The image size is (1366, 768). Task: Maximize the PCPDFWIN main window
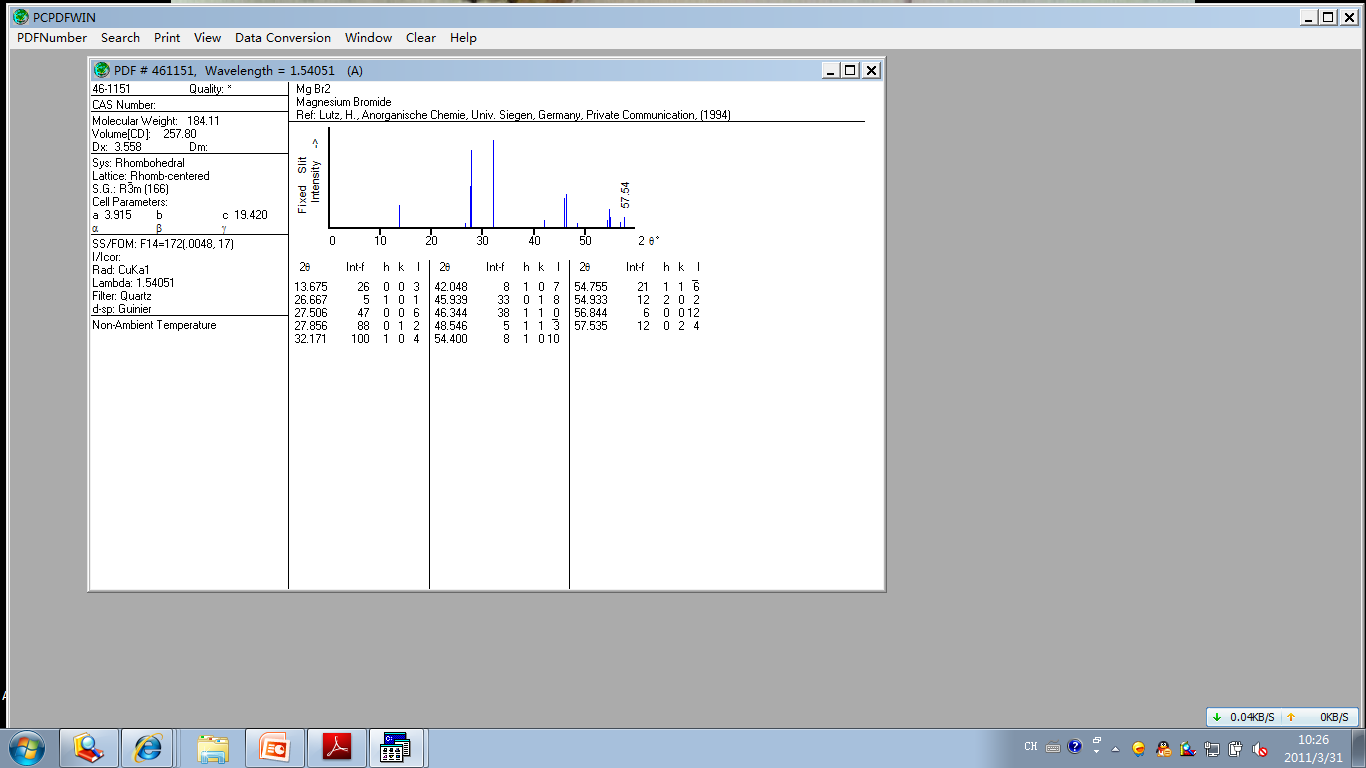pos(1328,17)
